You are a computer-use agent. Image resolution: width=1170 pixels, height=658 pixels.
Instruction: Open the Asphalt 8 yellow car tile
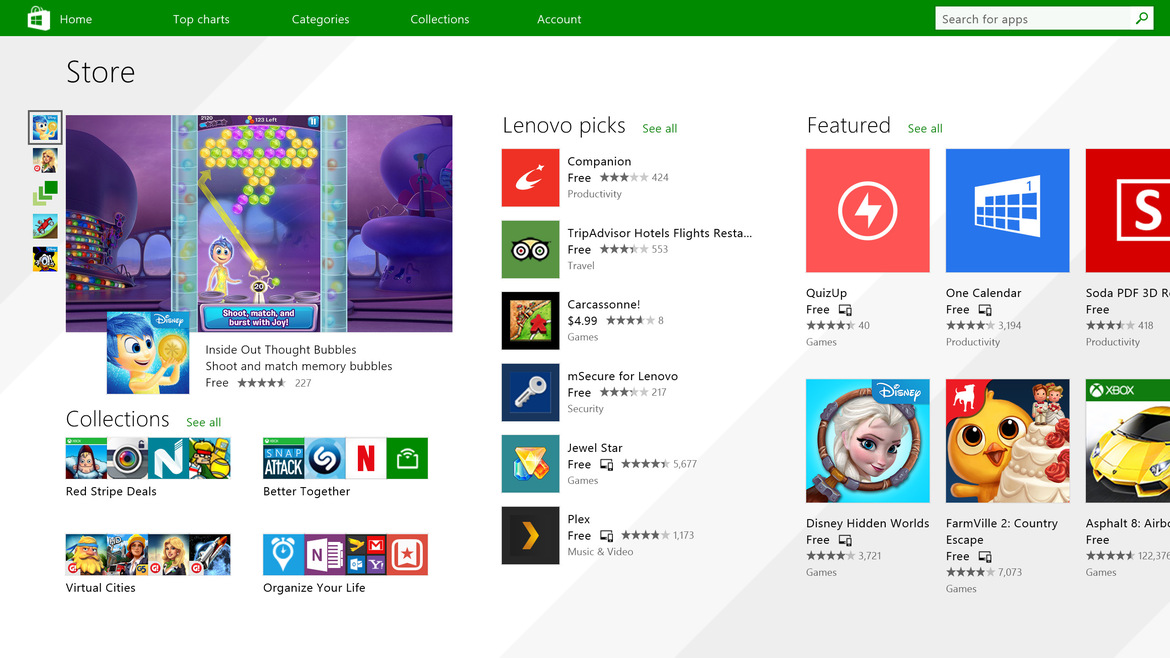tap(1127, 441)
